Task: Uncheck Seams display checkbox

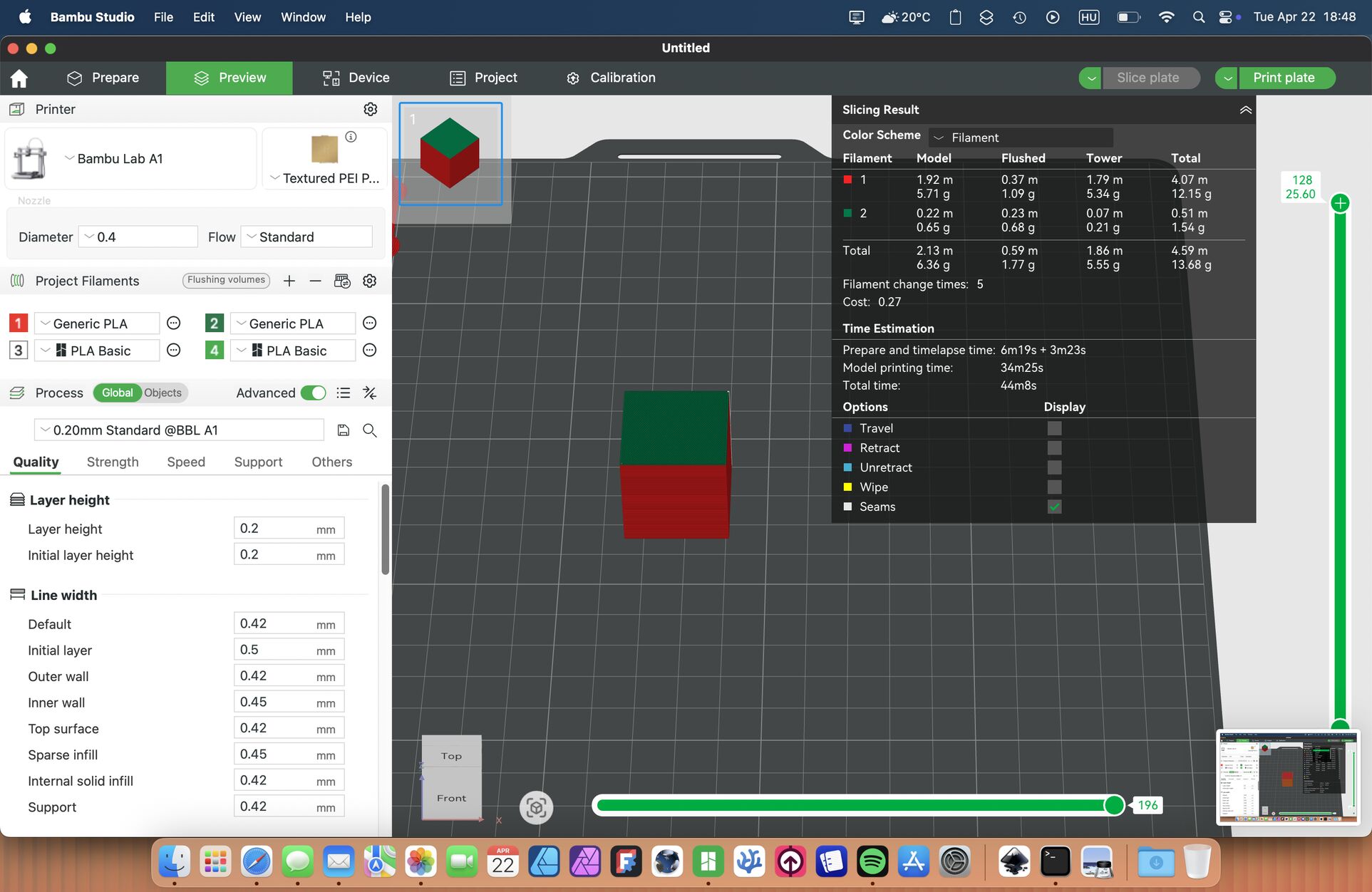Action: point(1054,507)
